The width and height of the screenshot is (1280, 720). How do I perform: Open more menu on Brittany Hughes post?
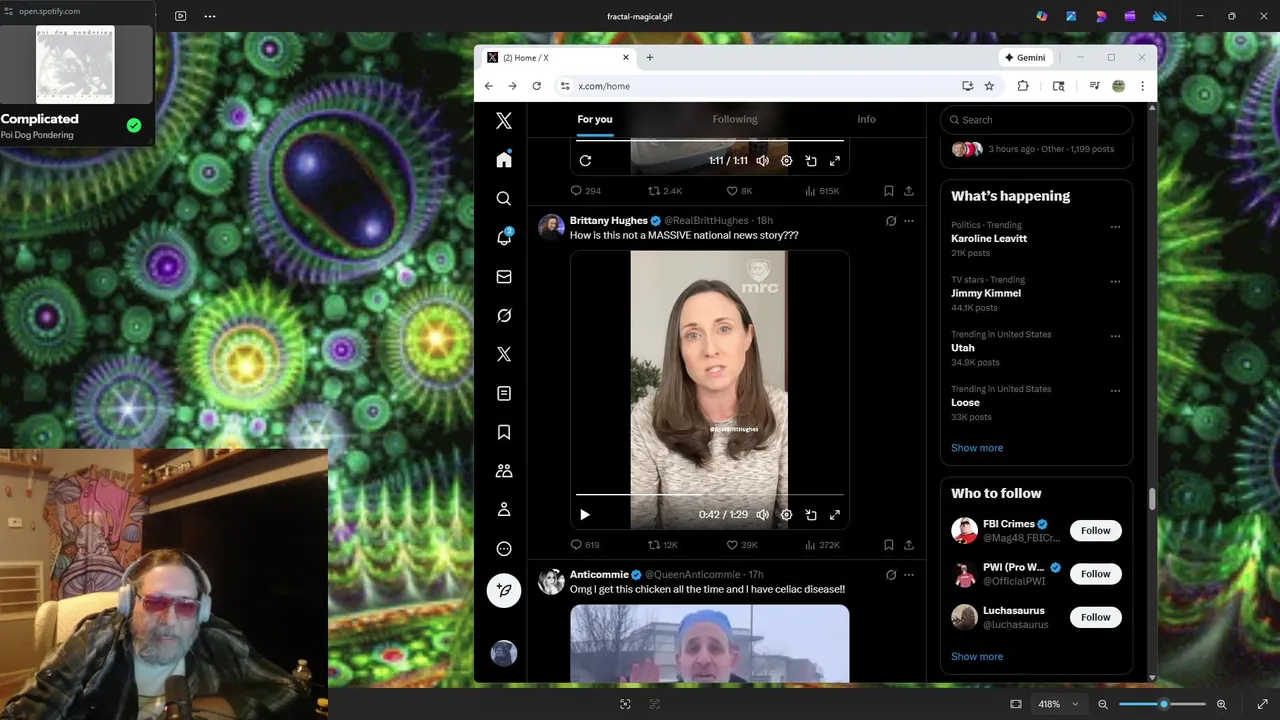point(909,221)
